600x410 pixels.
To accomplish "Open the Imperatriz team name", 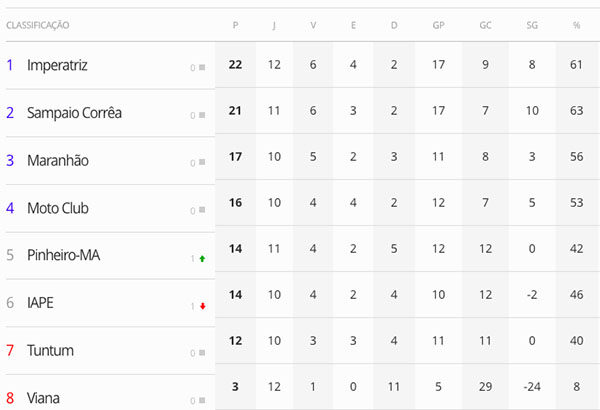I will coord(57,65).
